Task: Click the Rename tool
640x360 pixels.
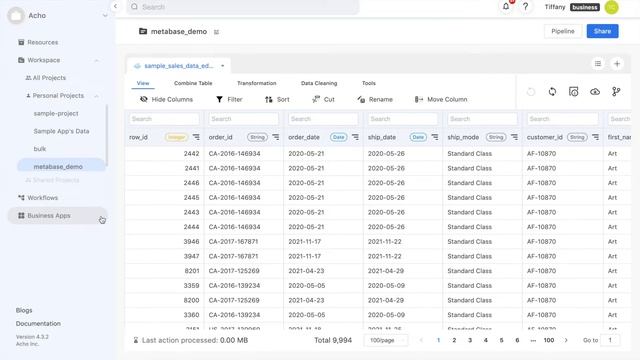Action: pyautogui.click(x=375, y=99)
